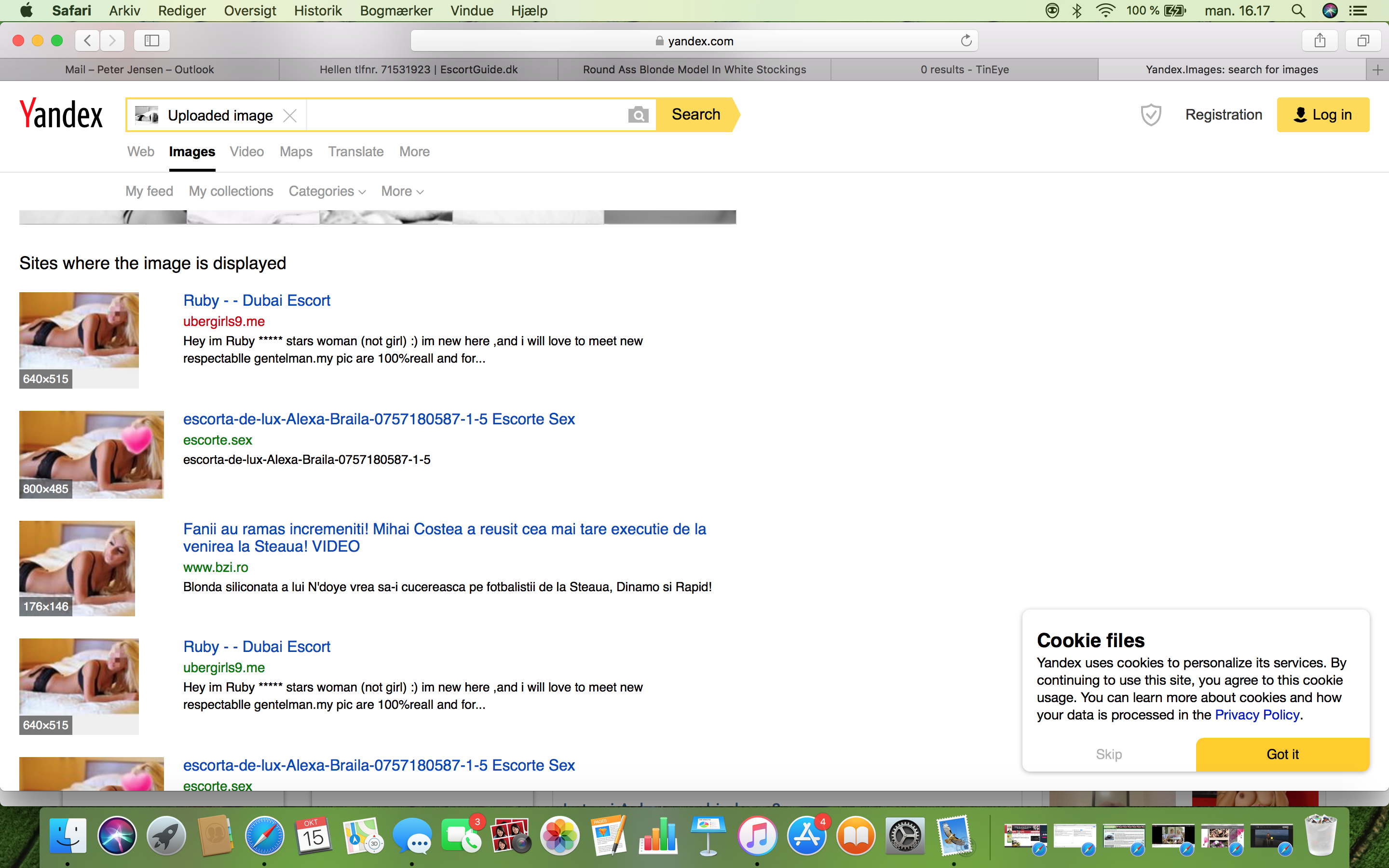Show all tabs overview button
This screenshot has width=1389, height=868.
[1363, 40]
